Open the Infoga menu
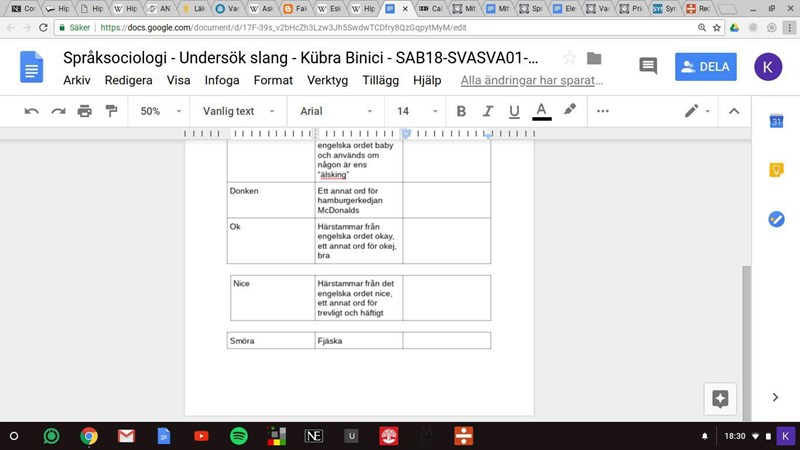This screenshot has height=450, width=800. pyautogui.click(x=222, y=80)
